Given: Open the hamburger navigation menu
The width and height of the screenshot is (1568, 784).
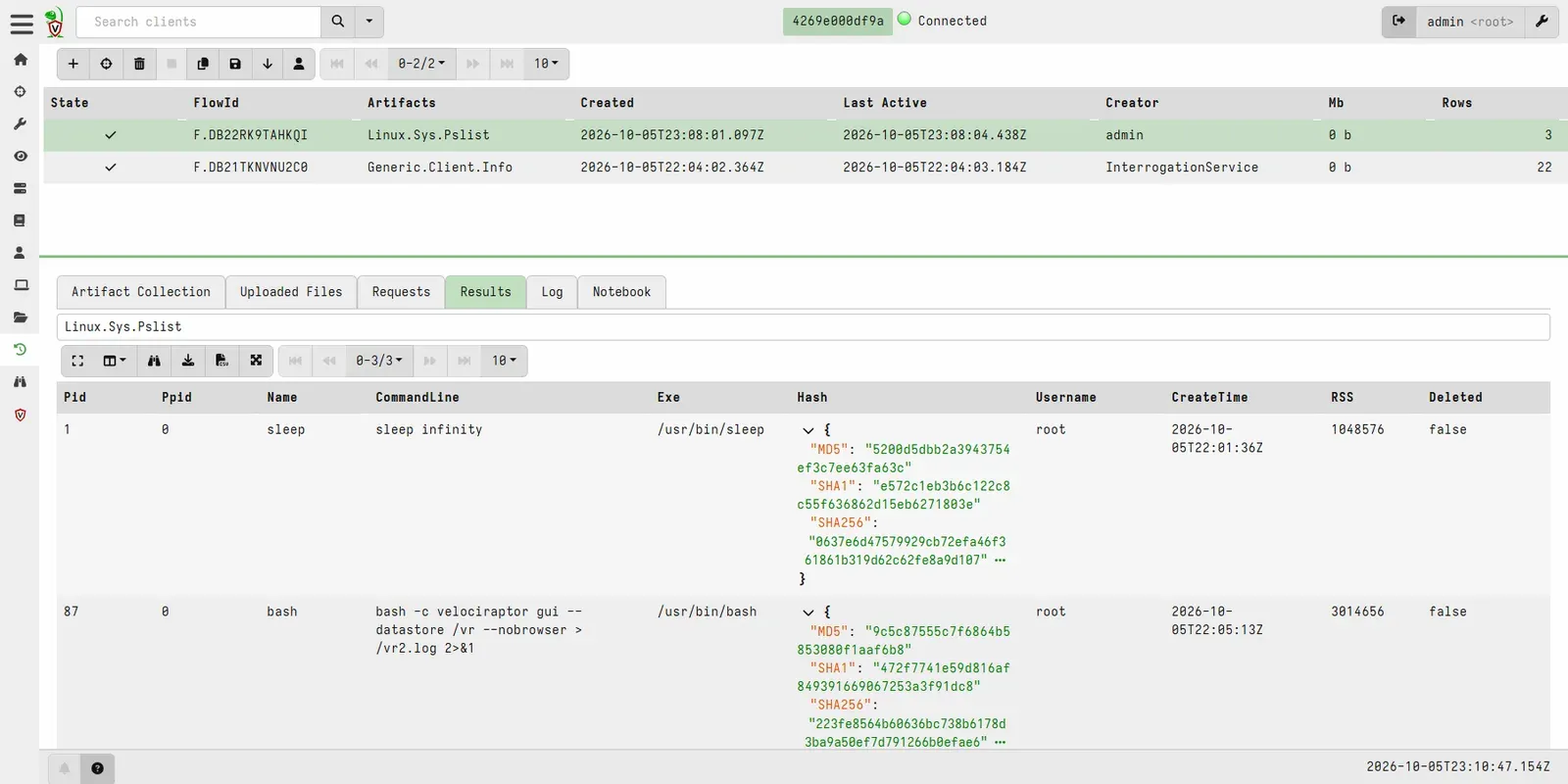Looking at the screenshot, I should point(21,23).
